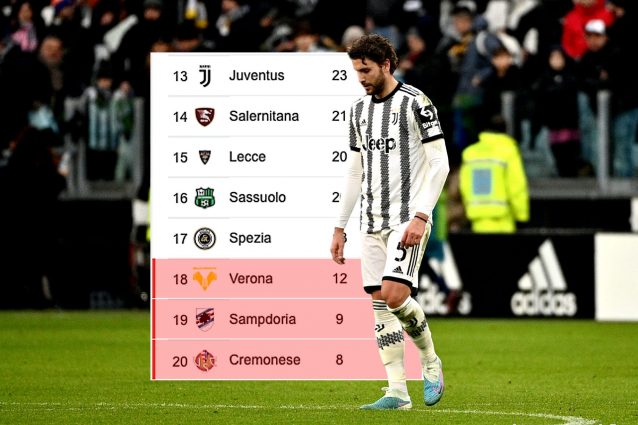Click the Sassuolo green crest
This screenshot has width=638, height=425.
[x=205, y=197]
